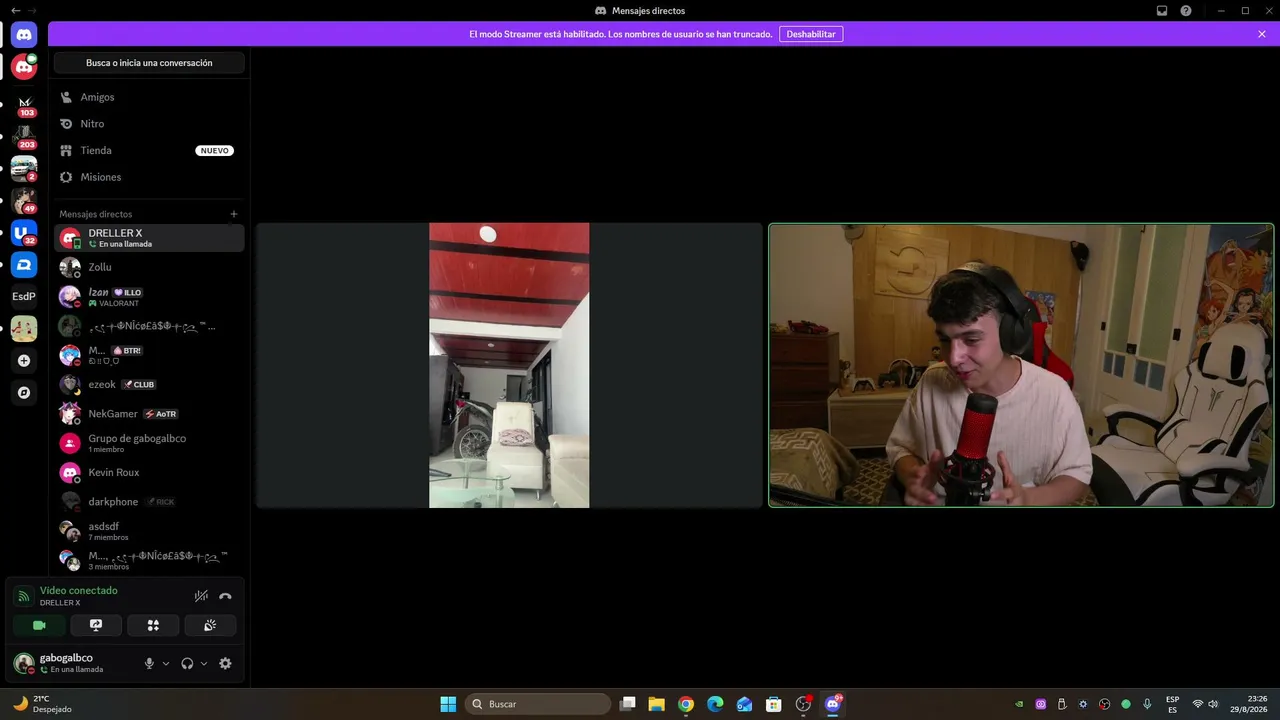Viewport: 1280px width, 720px height.
Task: Open the Windows Start menu
Action: 448,704
